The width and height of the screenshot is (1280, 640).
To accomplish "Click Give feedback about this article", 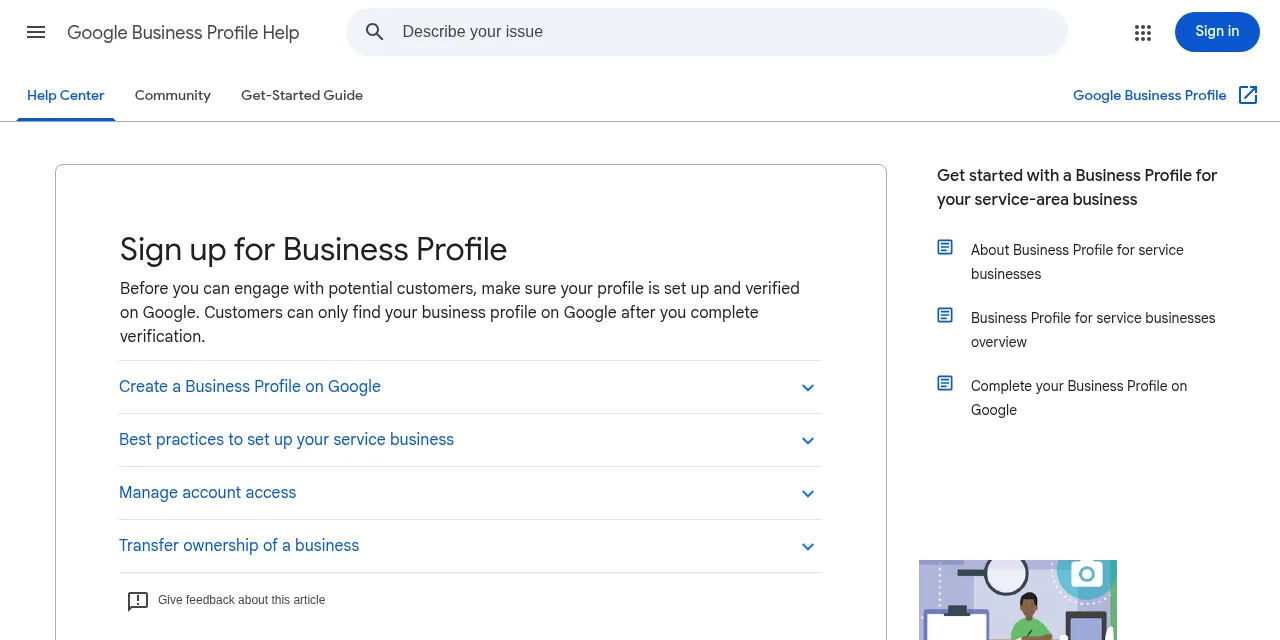I will pyautogui.click(x=241, y=600).
